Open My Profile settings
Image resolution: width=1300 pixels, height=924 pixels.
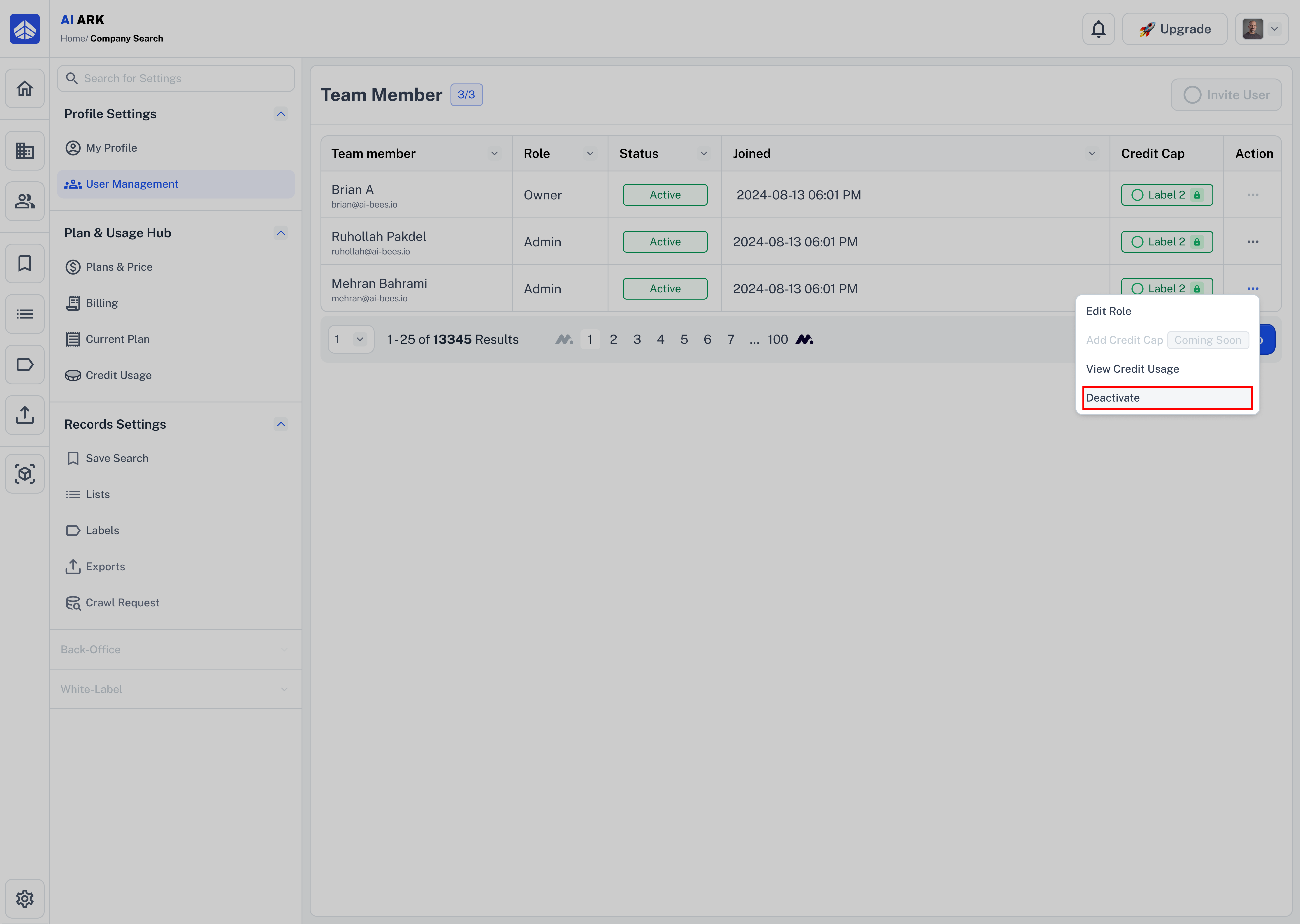click(x=176, y=148)
